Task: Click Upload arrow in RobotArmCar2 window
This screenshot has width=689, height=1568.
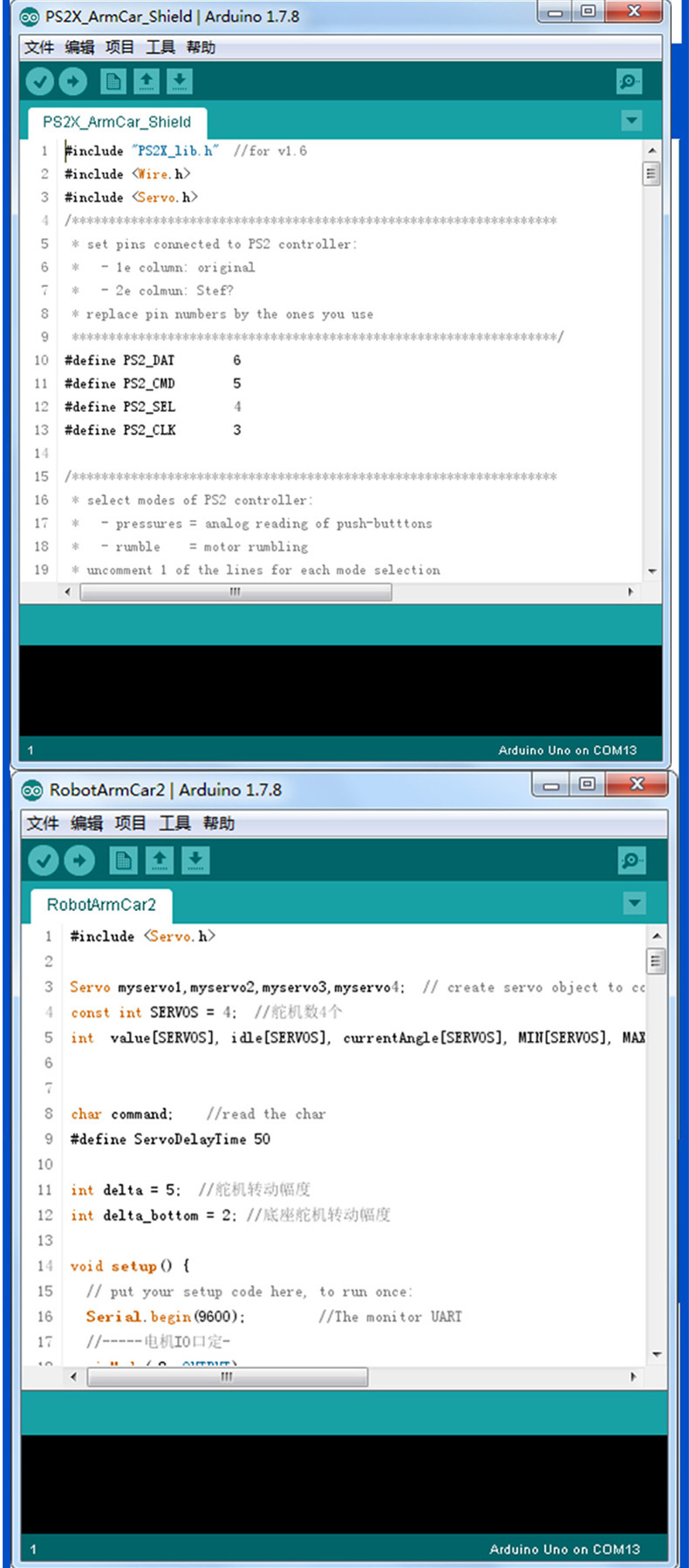Action: [x=79, y=860]
